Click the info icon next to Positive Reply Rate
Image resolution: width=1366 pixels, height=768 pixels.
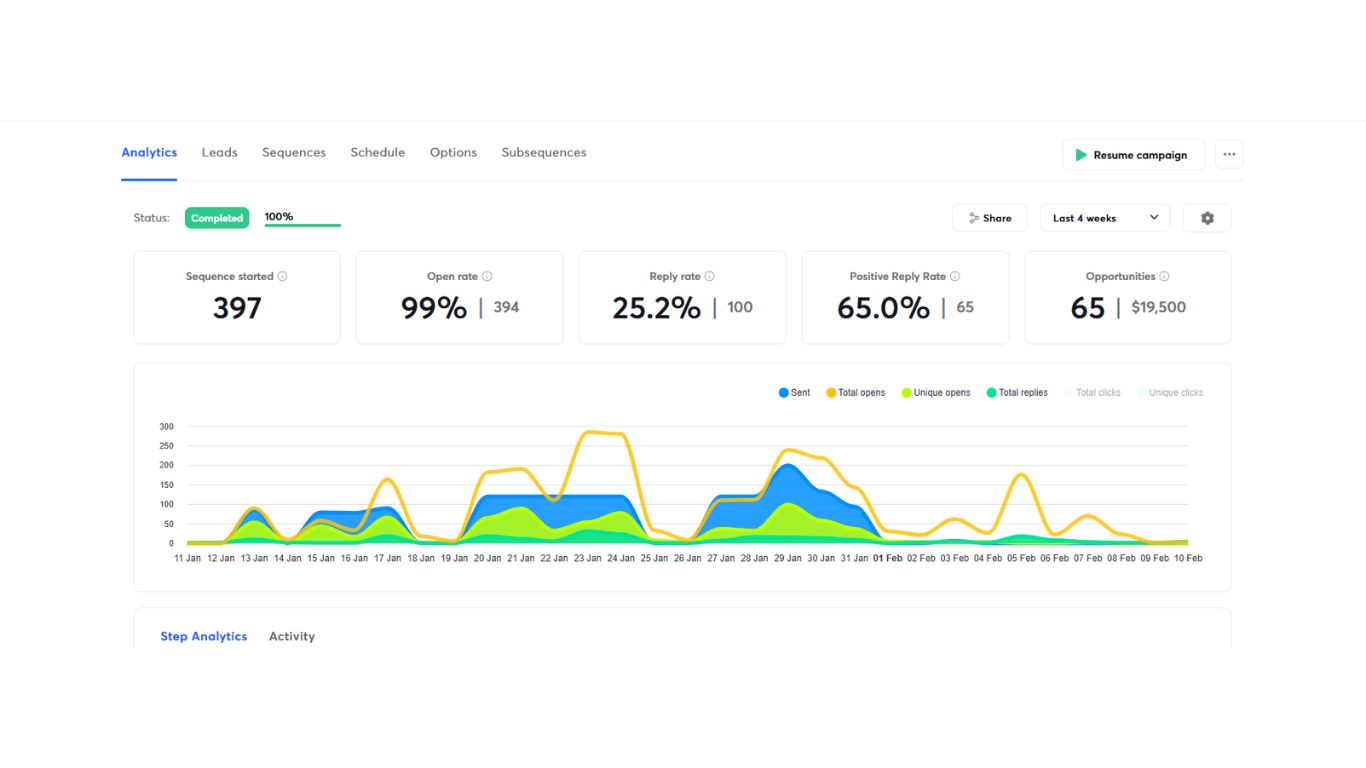click(x=955, y=277)
